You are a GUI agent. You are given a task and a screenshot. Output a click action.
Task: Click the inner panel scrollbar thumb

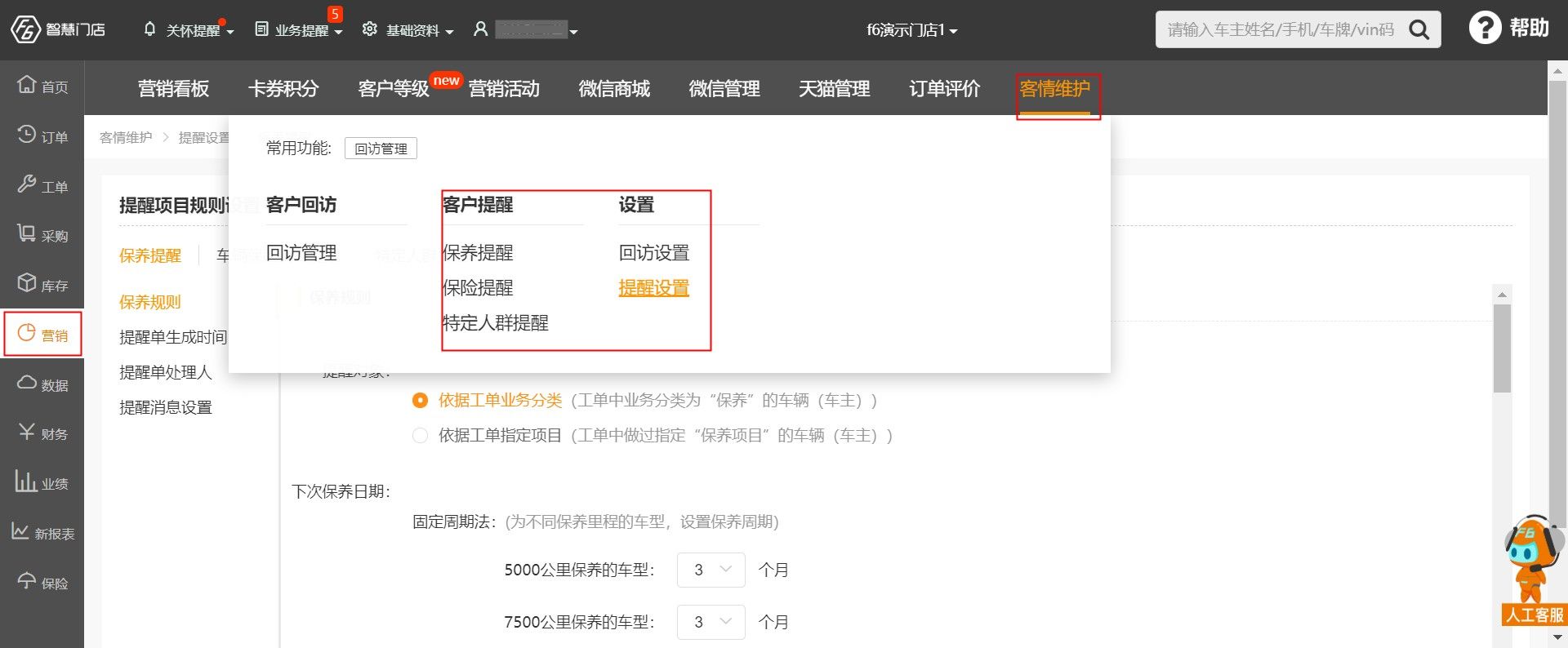[1502, 348]
